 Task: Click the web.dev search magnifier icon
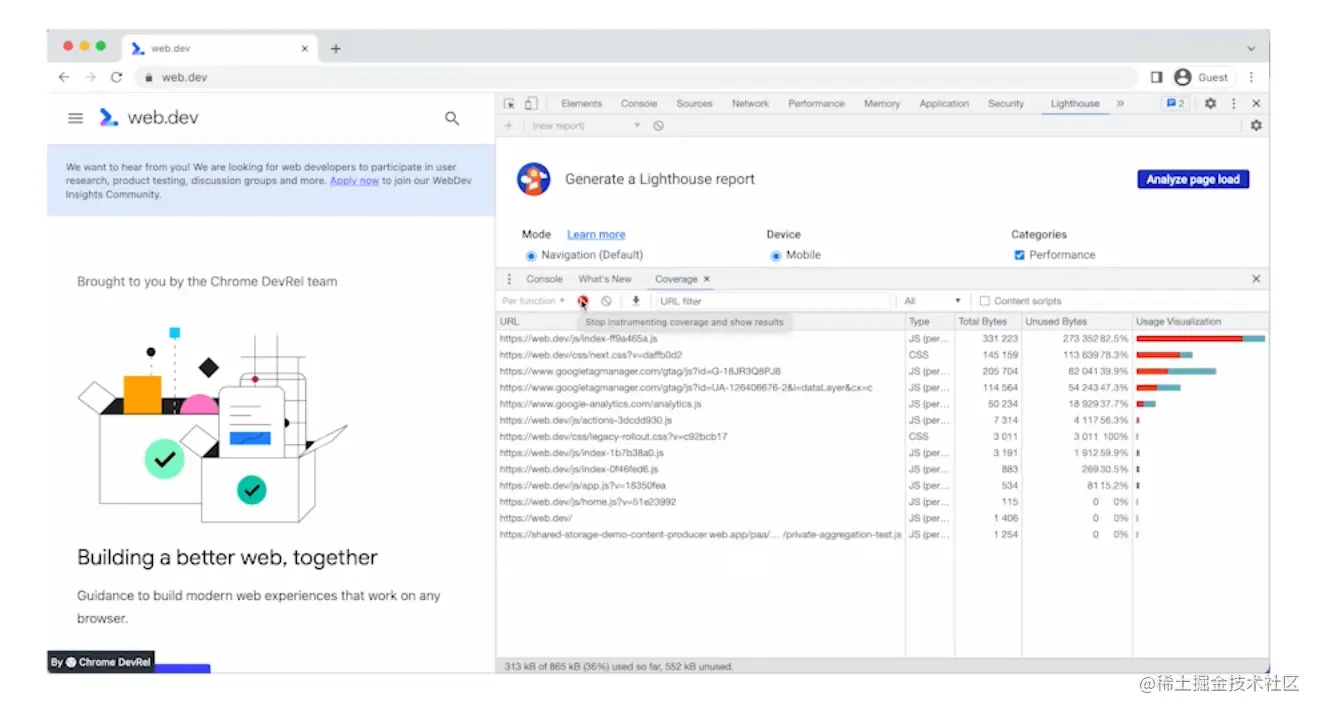(x=452, y=118)
